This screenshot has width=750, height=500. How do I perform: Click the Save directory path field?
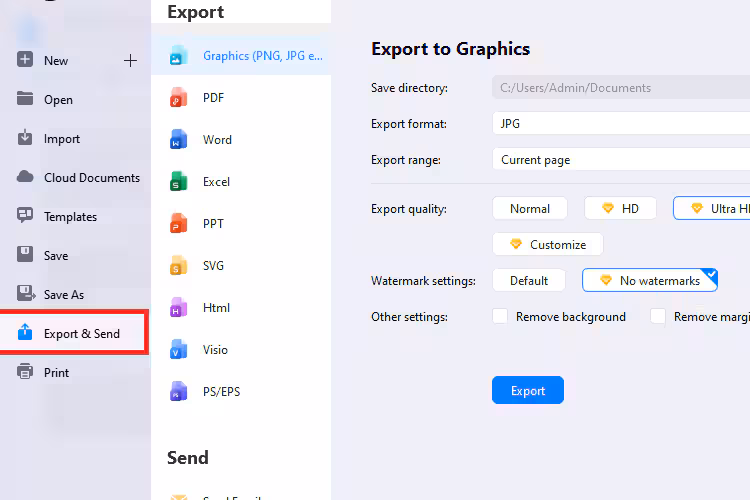(620, 88)
